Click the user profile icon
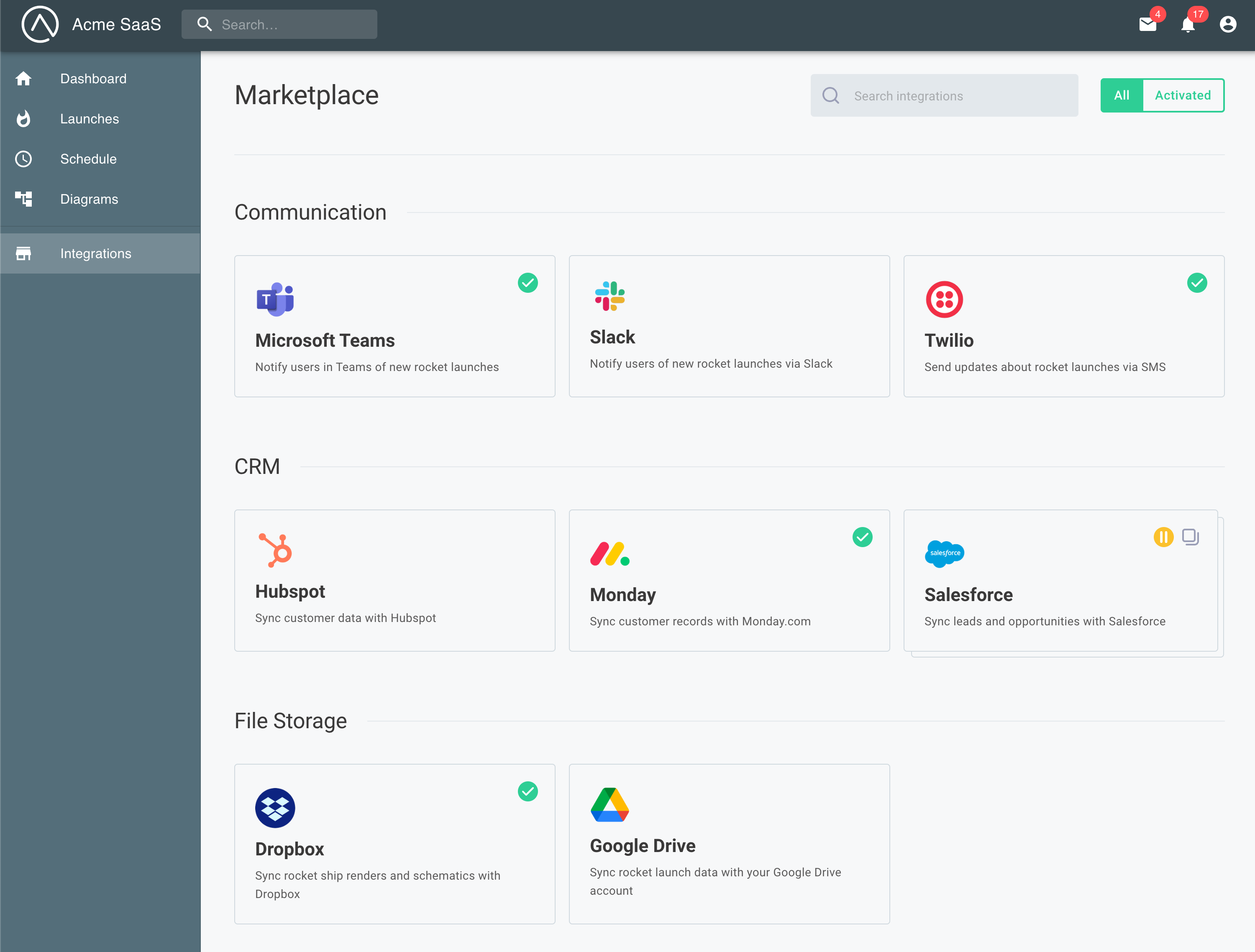This screenshot has width=1255, height=952. [1227, 24]
